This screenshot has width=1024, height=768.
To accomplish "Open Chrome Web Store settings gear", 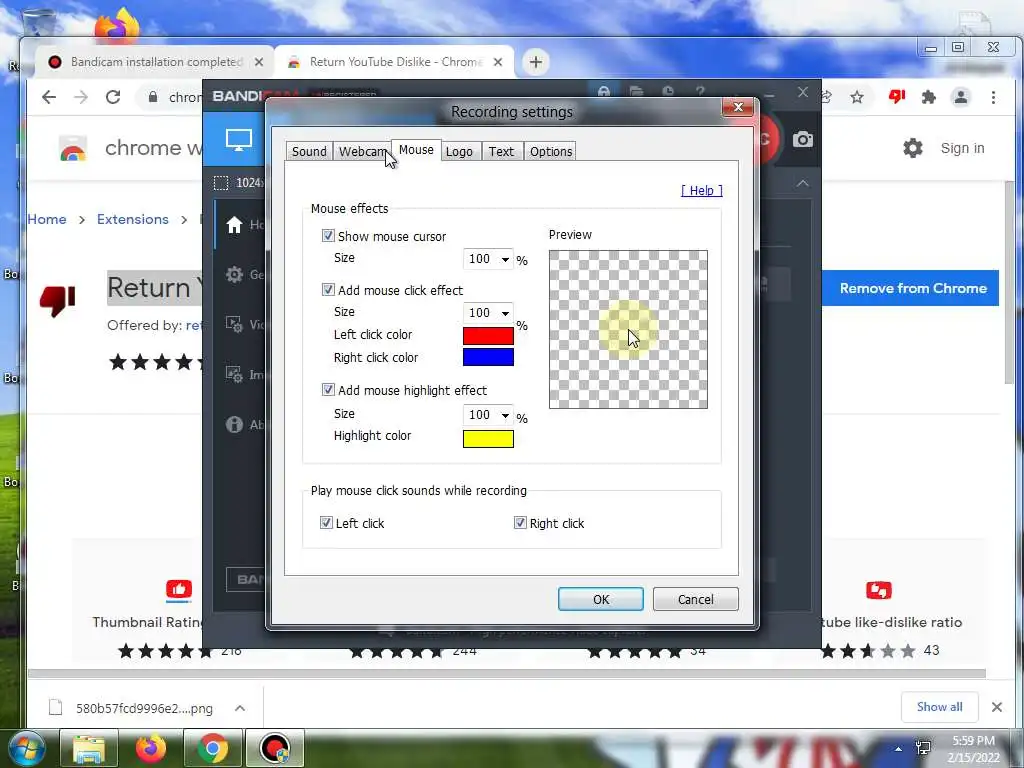I will (913, 148).
